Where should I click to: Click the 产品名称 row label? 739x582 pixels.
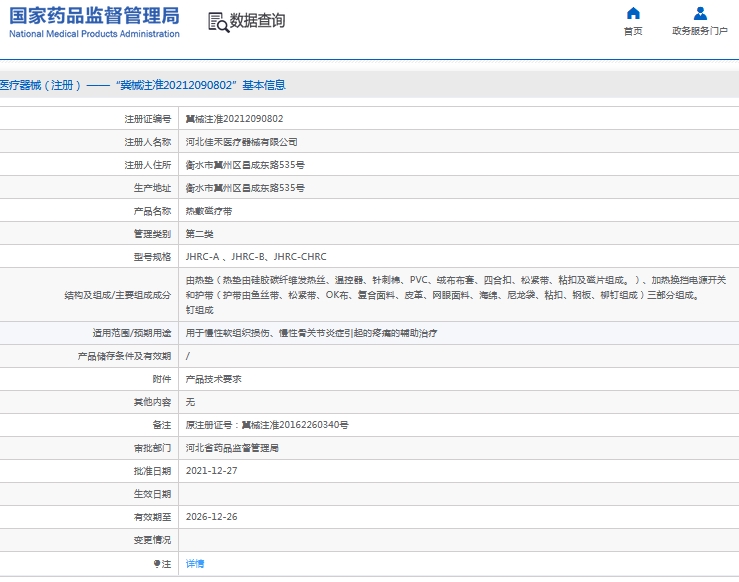click(x=152, y=211)
